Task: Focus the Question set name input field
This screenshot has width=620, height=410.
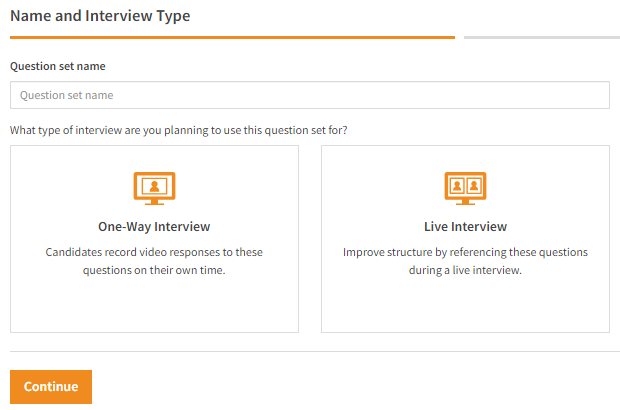Action: click(x=309, y=95)
